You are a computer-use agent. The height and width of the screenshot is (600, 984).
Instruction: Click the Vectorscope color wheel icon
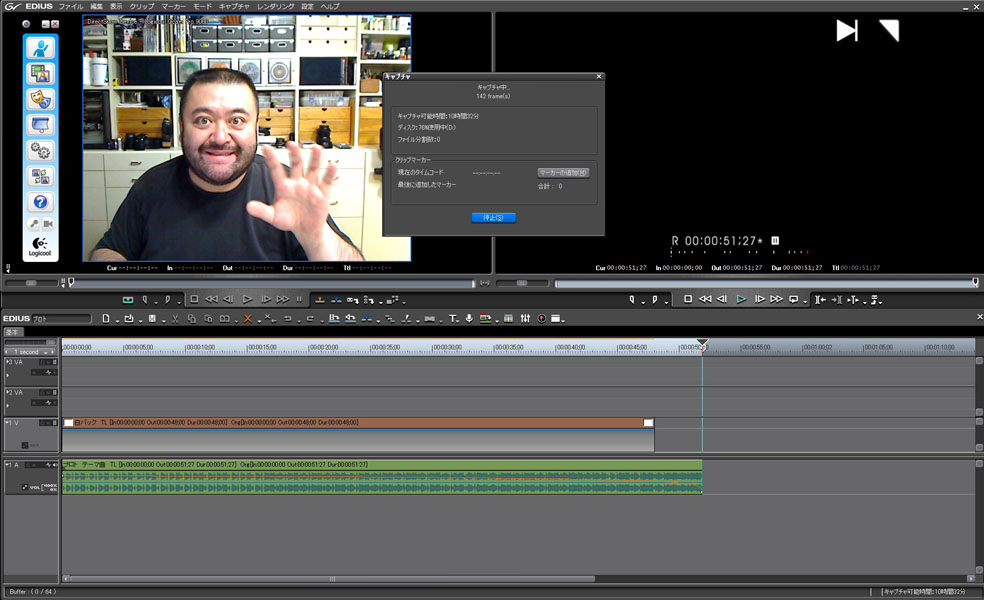tap(542, 319)
